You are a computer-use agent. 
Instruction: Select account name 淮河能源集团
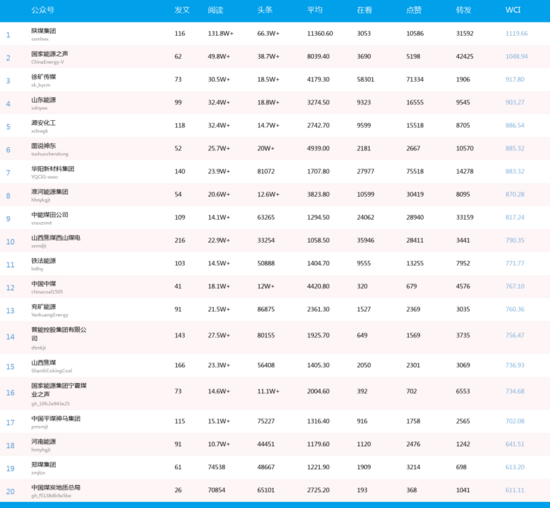[49, 192]
